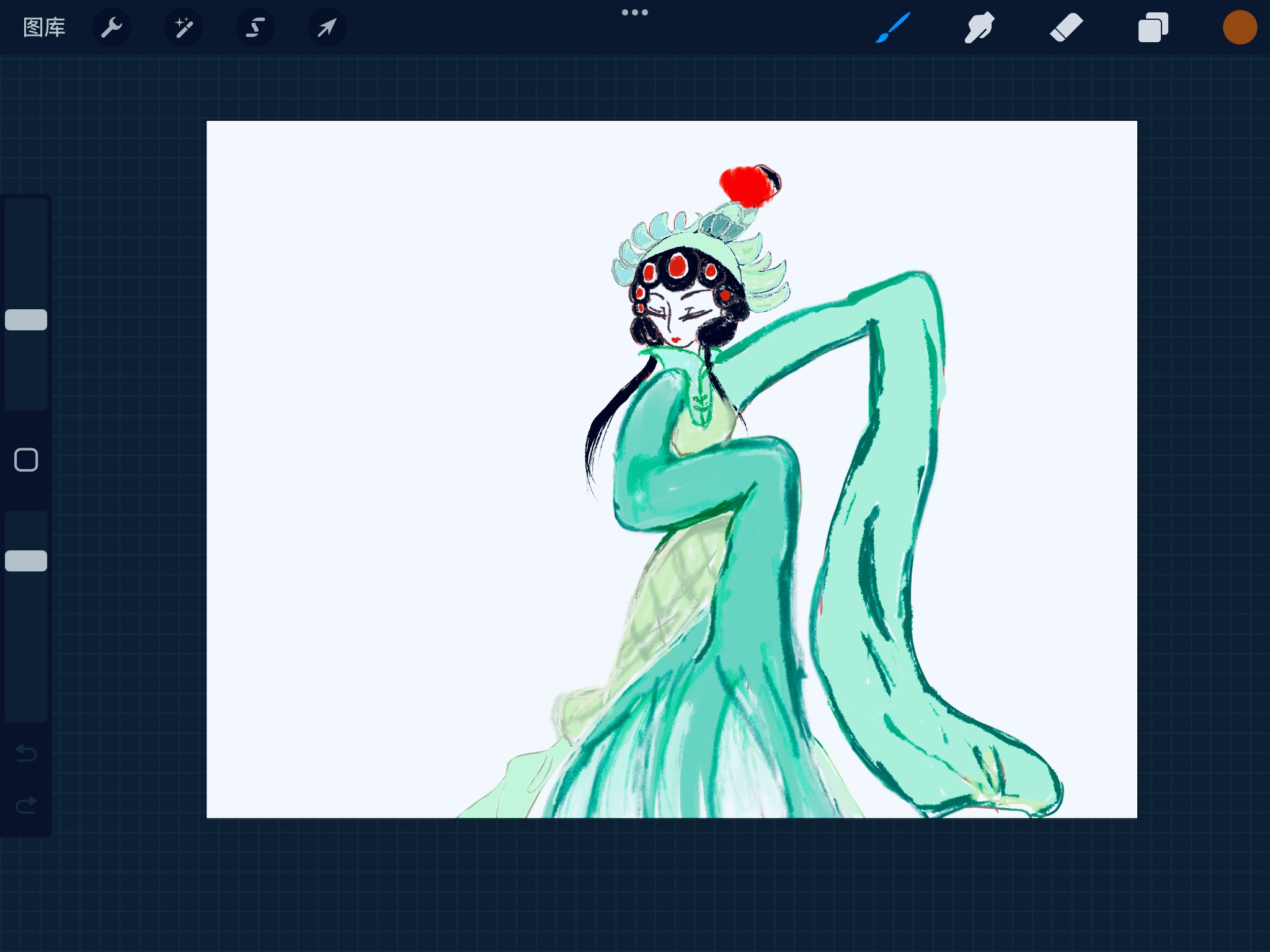Viewport: 1270px width, 952px height.
Task: Tap the red pompom on the headdress
Action: 750,185
